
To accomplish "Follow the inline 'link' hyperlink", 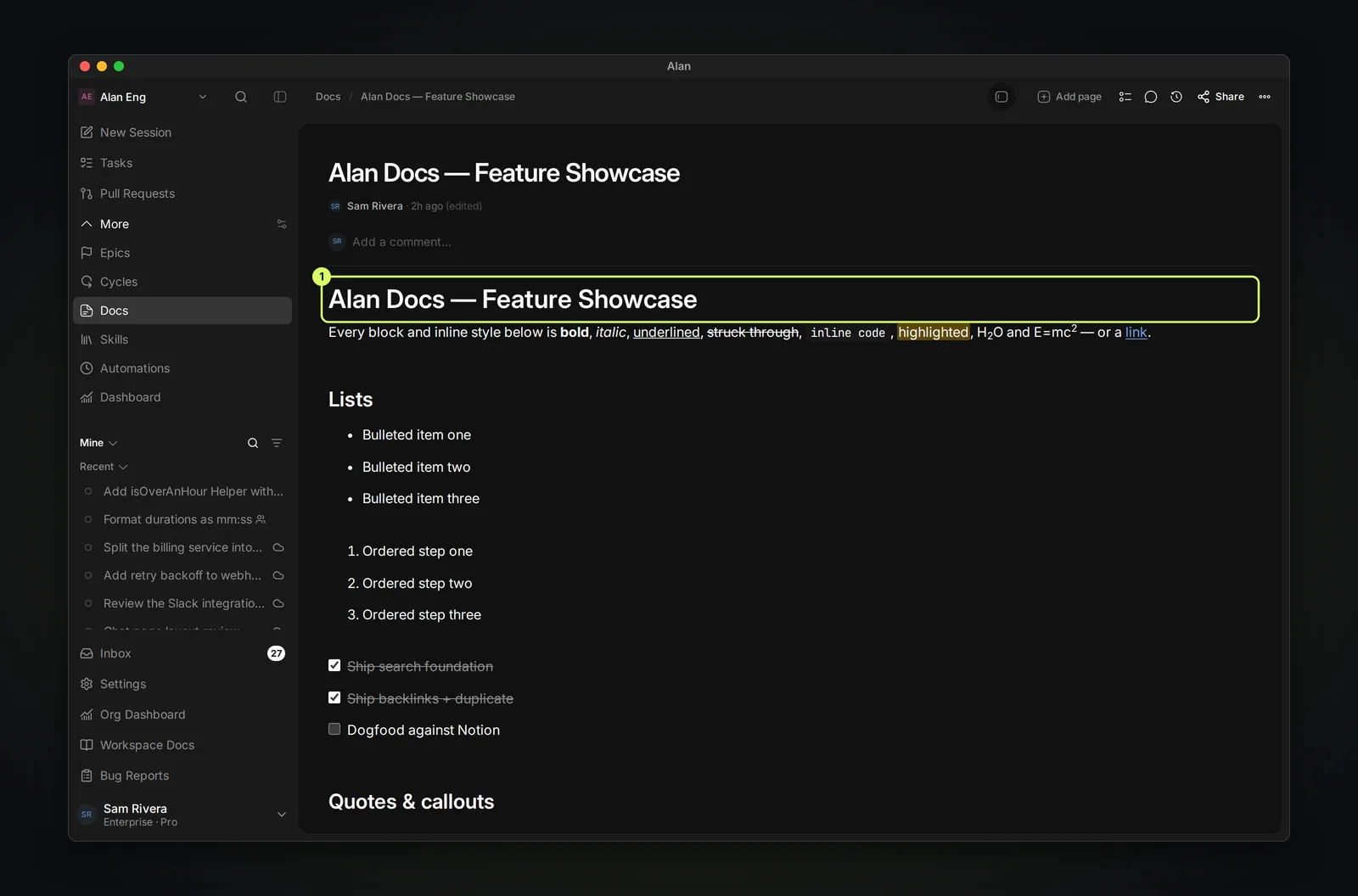I will click(x=1136, y=333).
